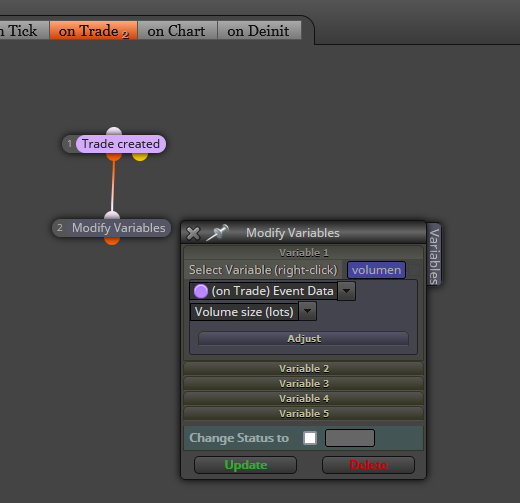The height and width of the screenshot is (503, 520).
Task: Click the red Delete button
Action: point(368,465)
